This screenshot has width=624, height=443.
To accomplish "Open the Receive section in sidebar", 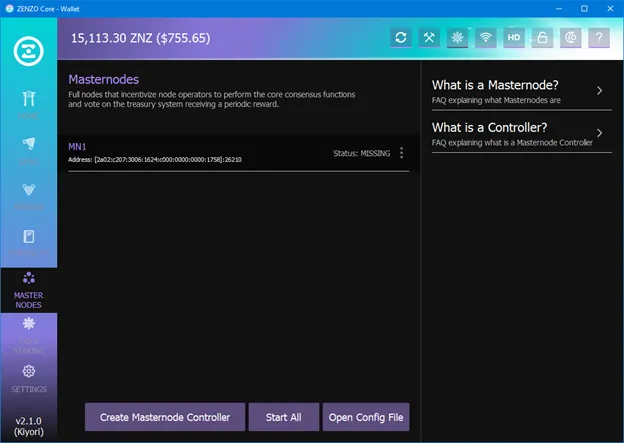I will click(x=29, y=196).
